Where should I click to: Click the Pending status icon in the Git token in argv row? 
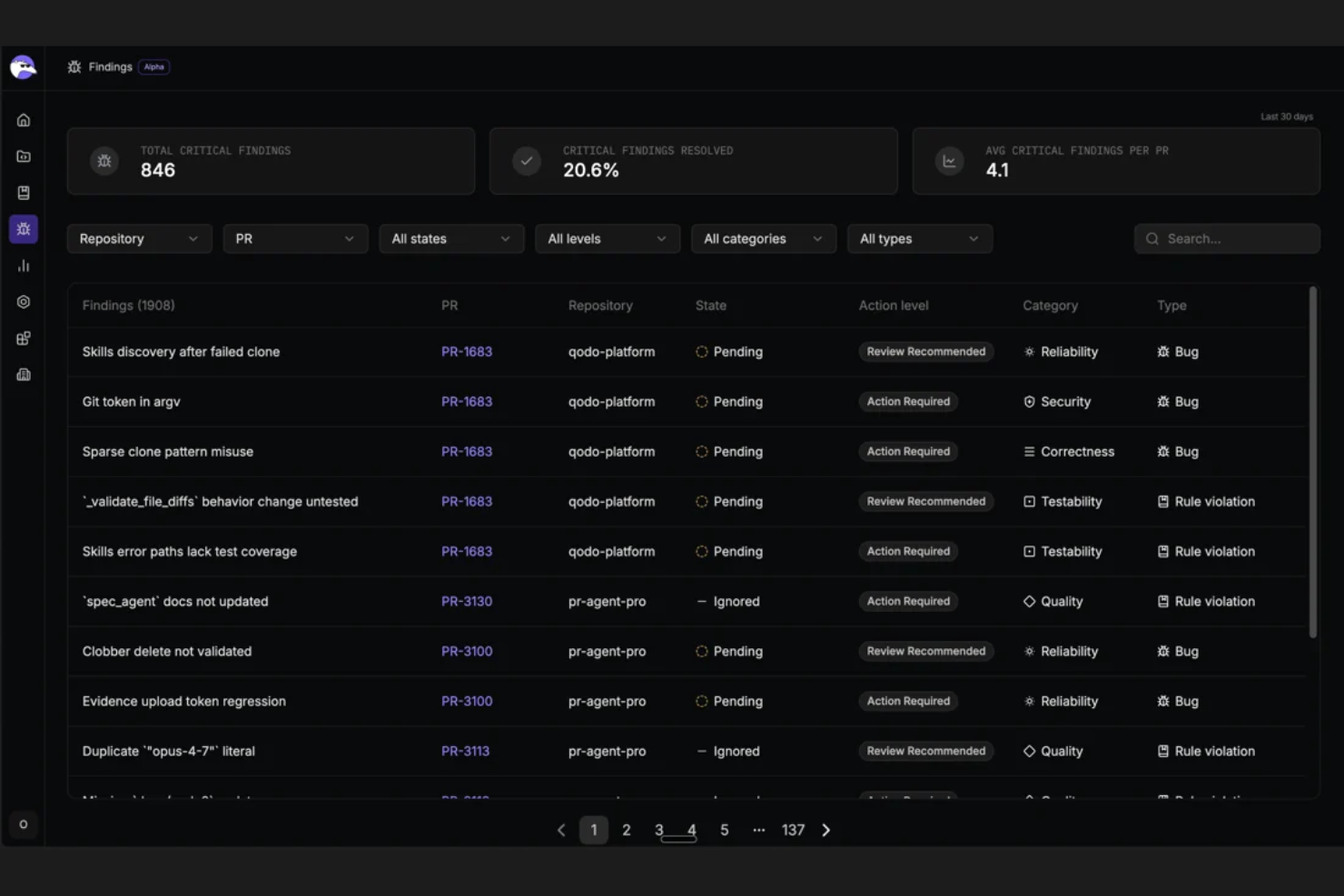(702, 401)
